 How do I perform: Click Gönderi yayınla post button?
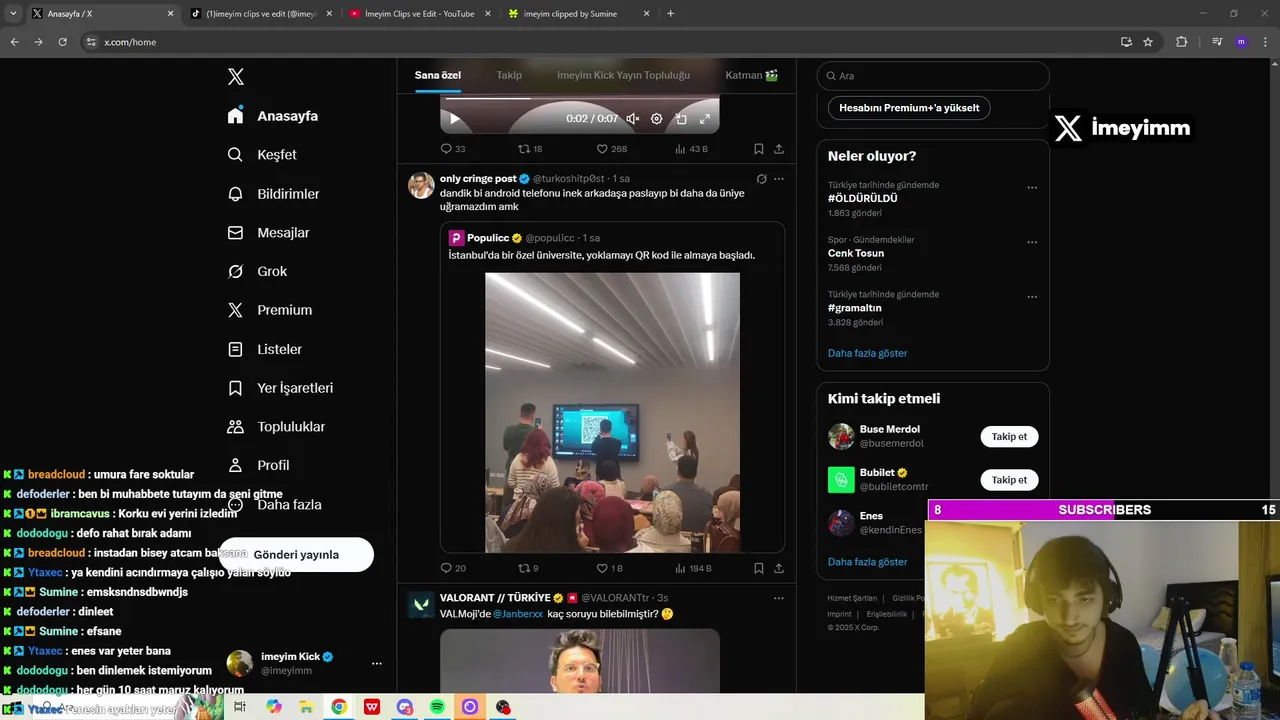(x=296, y=554)
